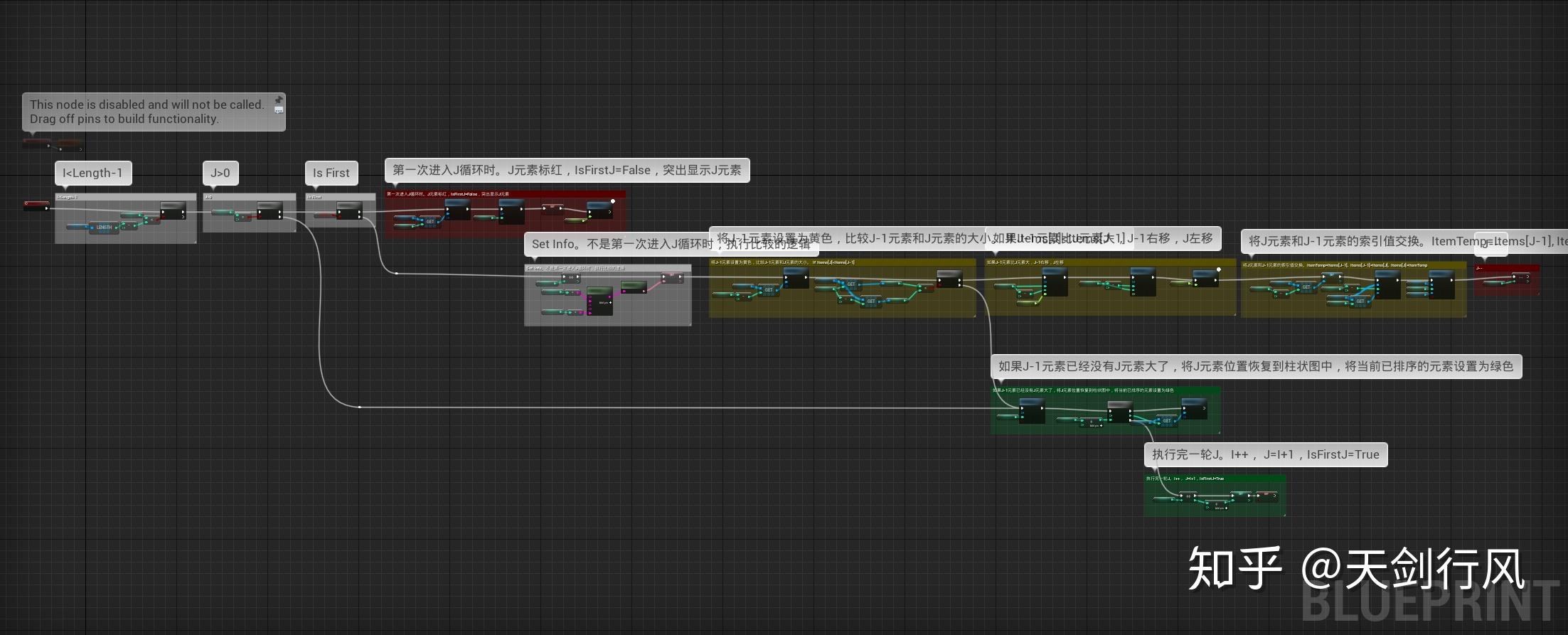Screen dimensions: 1568x635
Task: Select the dark red disabled node under tooltip
Action: [36, 144]
